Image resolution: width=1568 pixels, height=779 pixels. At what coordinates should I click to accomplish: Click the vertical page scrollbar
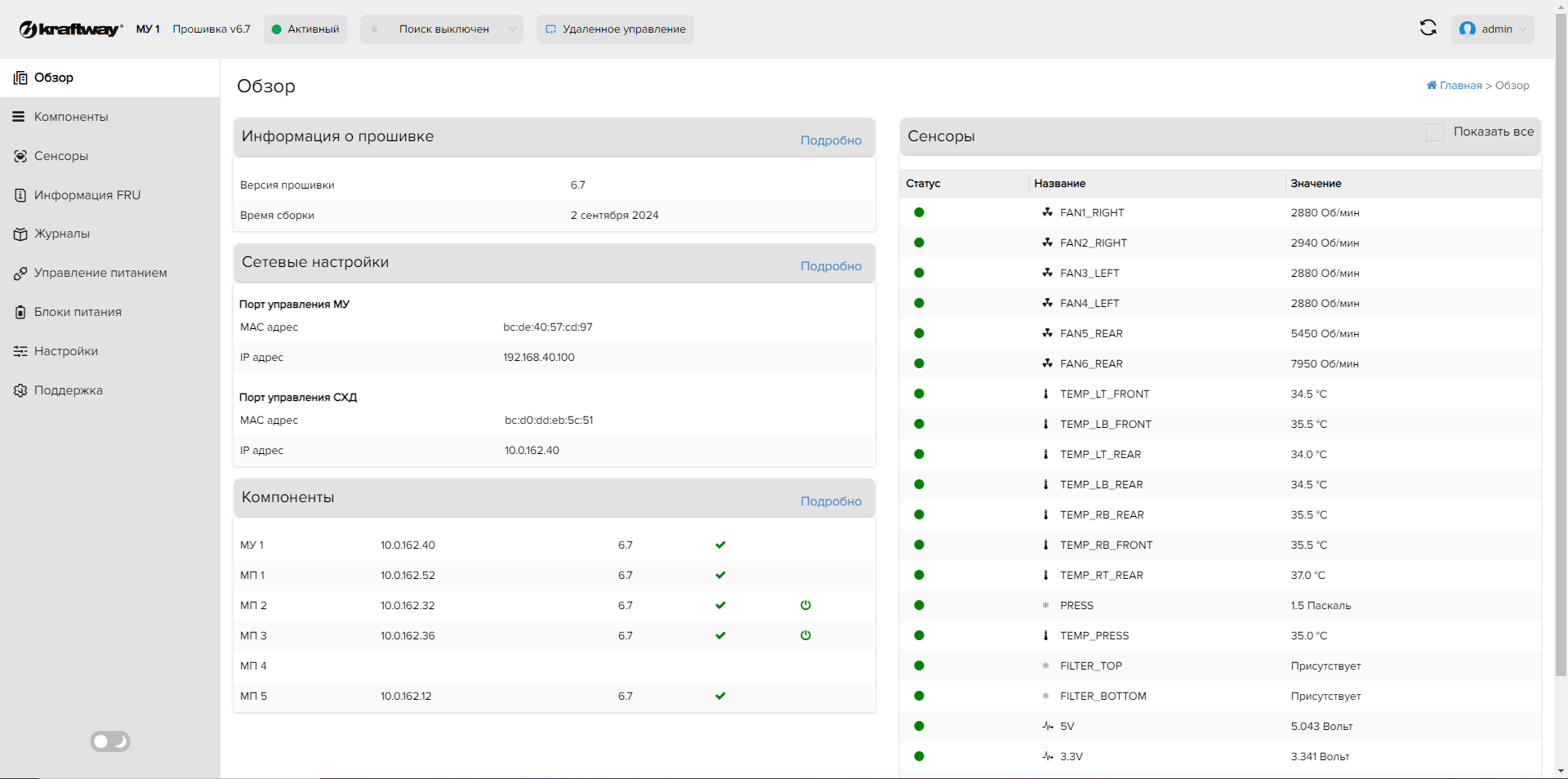pyautogui.click(x=1561, y=343)
